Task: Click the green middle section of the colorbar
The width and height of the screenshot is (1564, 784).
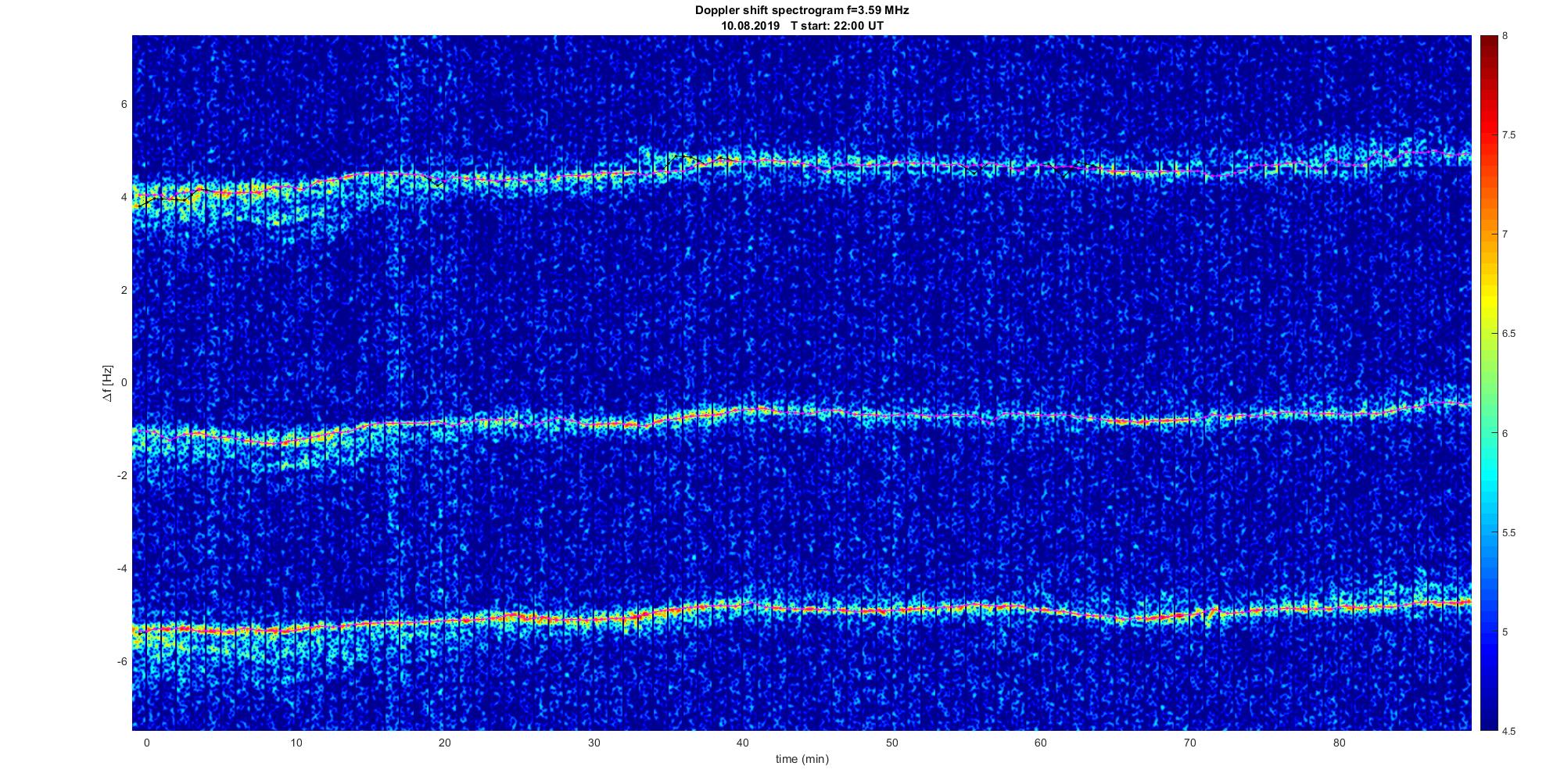Action: coord(1488,383)
